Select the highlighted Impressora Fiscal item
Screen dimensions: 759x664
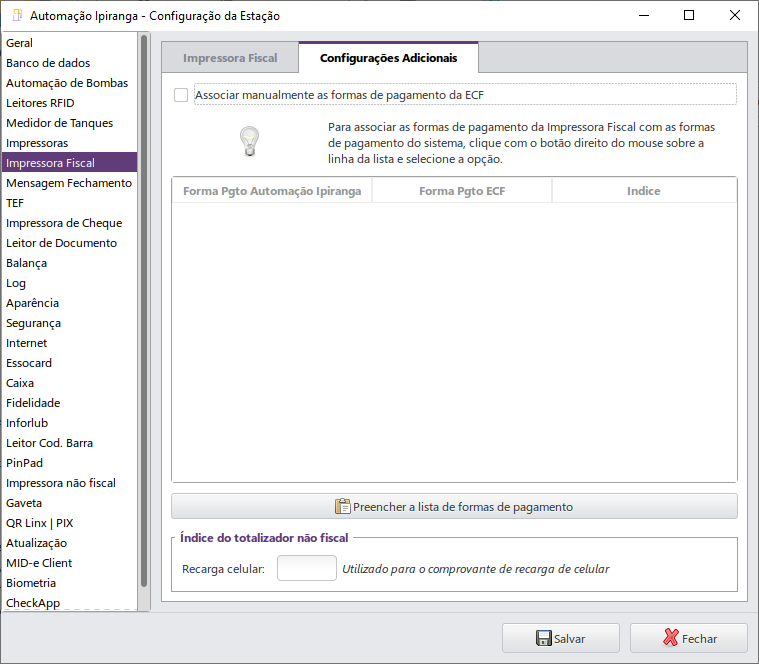(69, 163)
